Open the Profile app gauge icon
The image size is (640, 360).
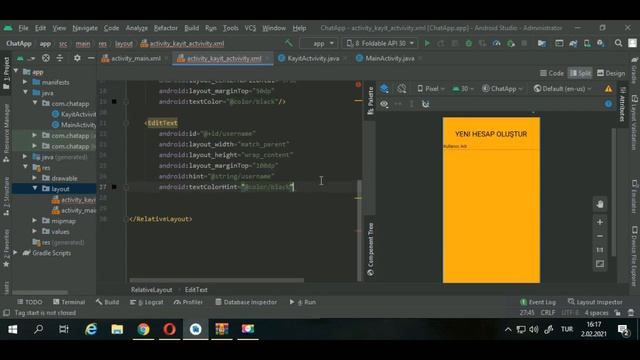(x=496, y=43)
